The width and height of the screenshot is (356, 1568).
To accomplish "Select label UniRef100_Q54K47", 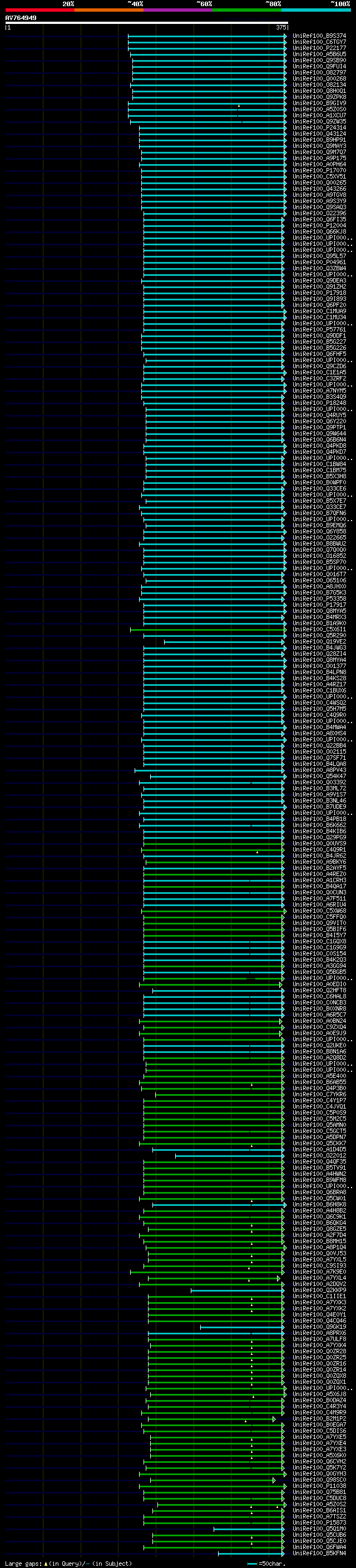I will click(x=319, y=776).
